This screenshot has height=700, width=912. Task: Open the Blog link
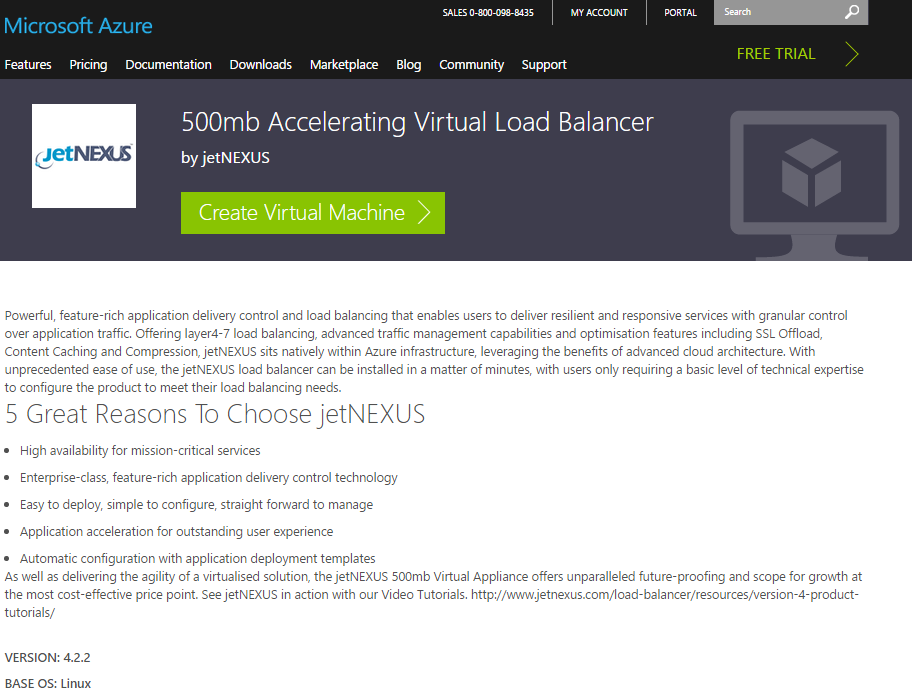(x=409, y=65)
